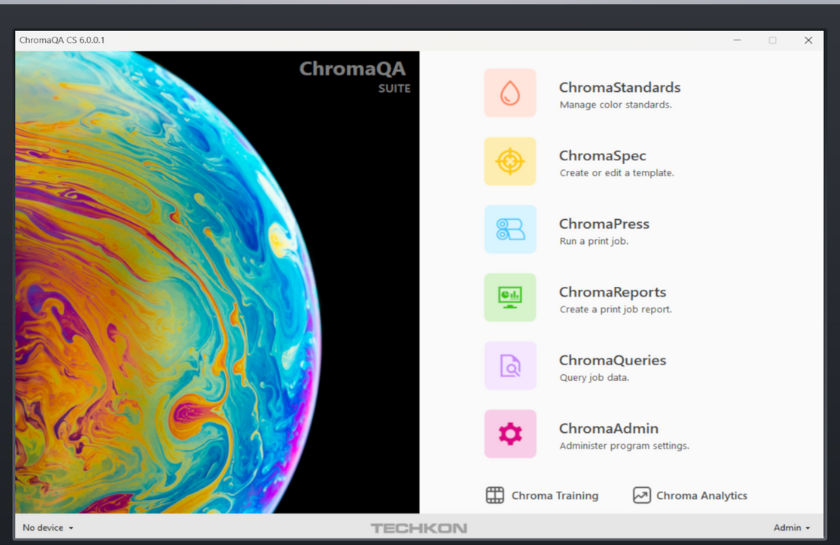This screenshot has height=545, width=840.
Task: Click the Chroma Training grid icon
Action: [x=495, y=495]
